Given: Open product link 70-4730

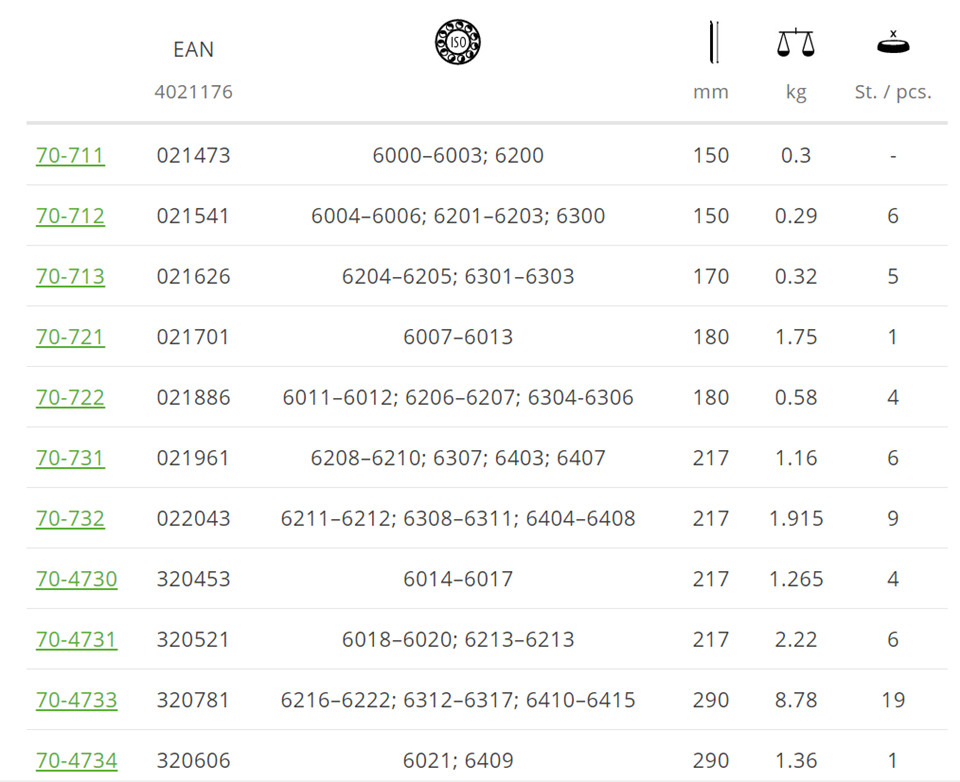Looking at the screenshot, I should click(77, 579).
